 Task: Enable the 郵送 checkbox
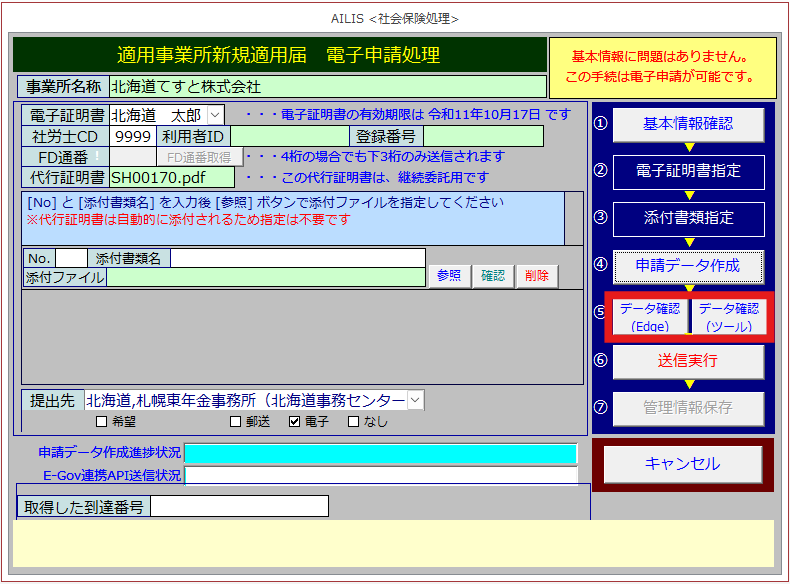pos(236,421)
